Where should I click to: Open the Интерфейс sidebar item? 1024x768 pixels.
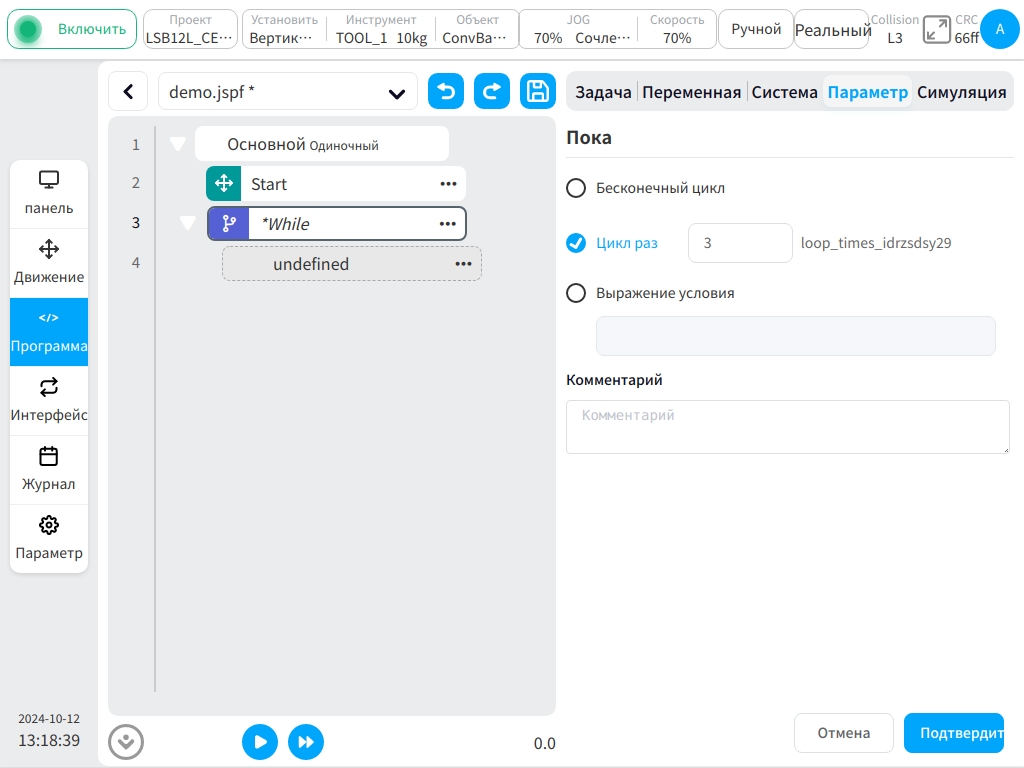(49, 400)
